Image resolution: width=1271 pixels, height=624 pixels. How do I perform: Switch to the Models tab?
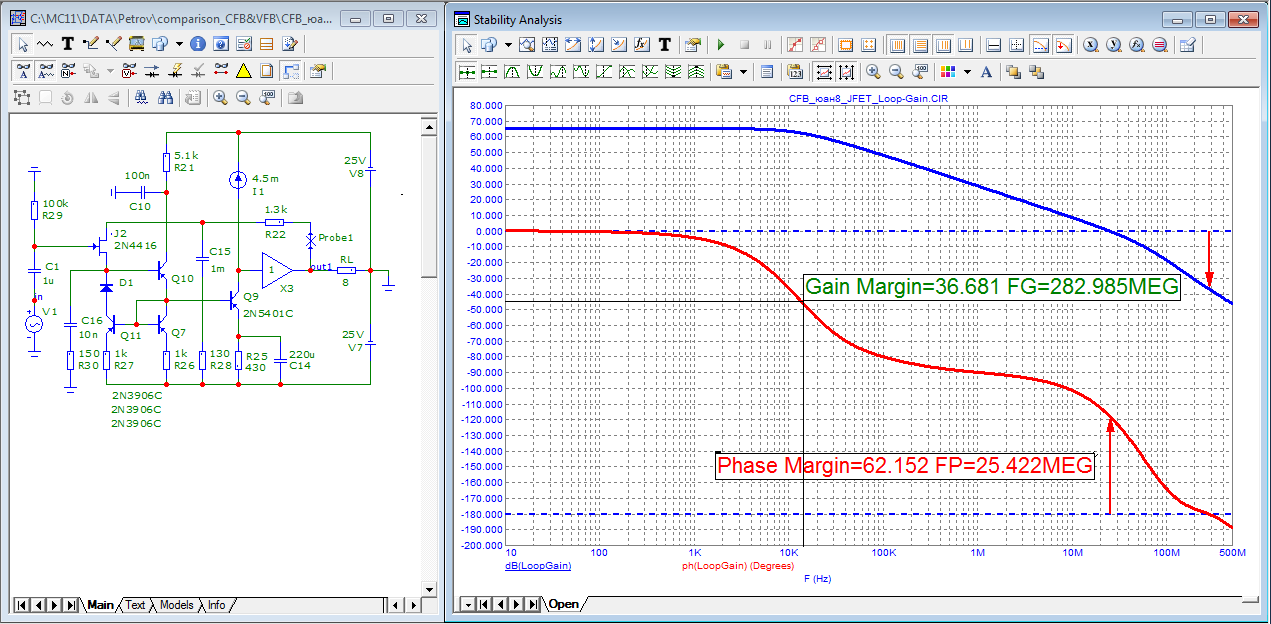click(176, 605)
